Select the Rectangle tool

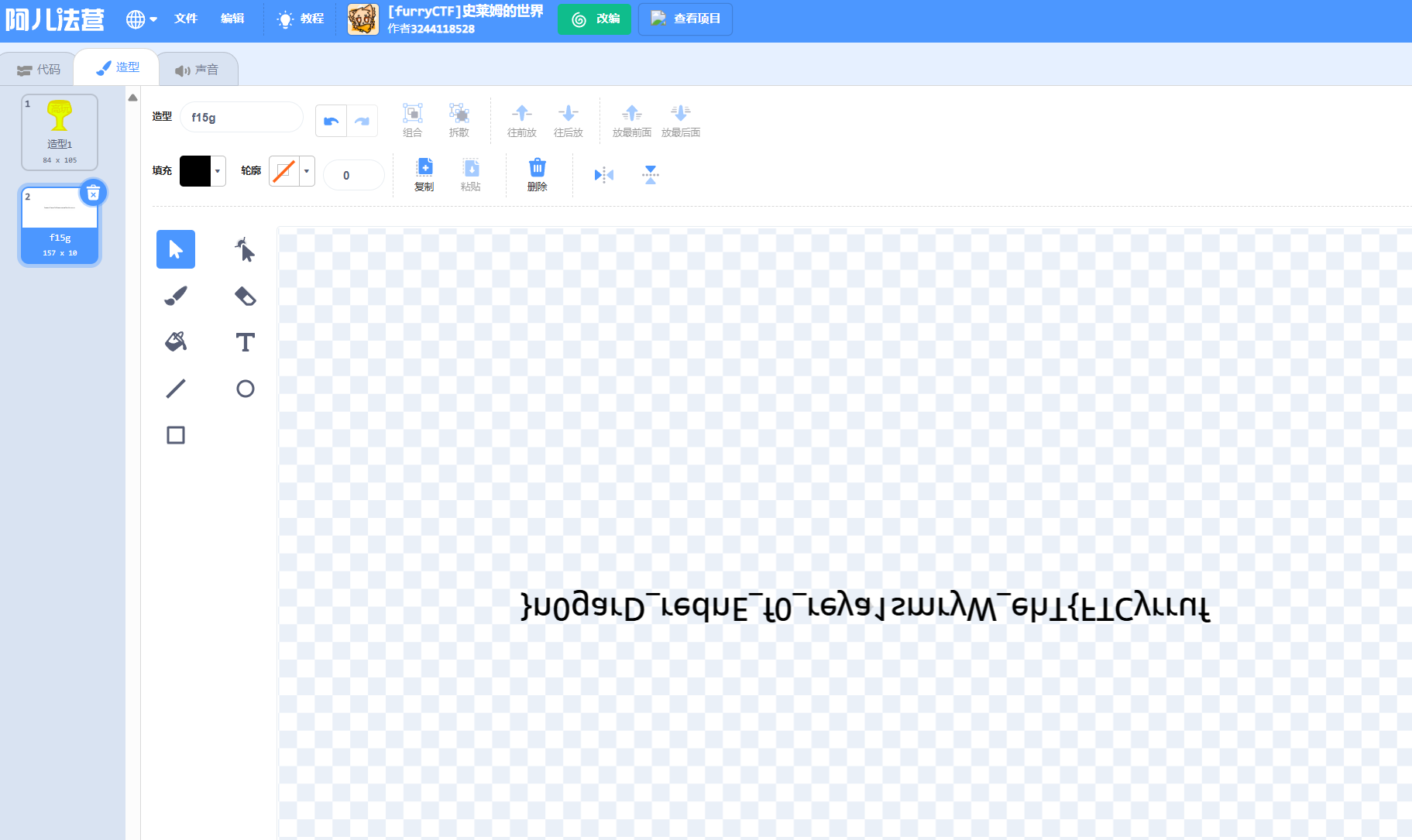[x=176, y=435]
